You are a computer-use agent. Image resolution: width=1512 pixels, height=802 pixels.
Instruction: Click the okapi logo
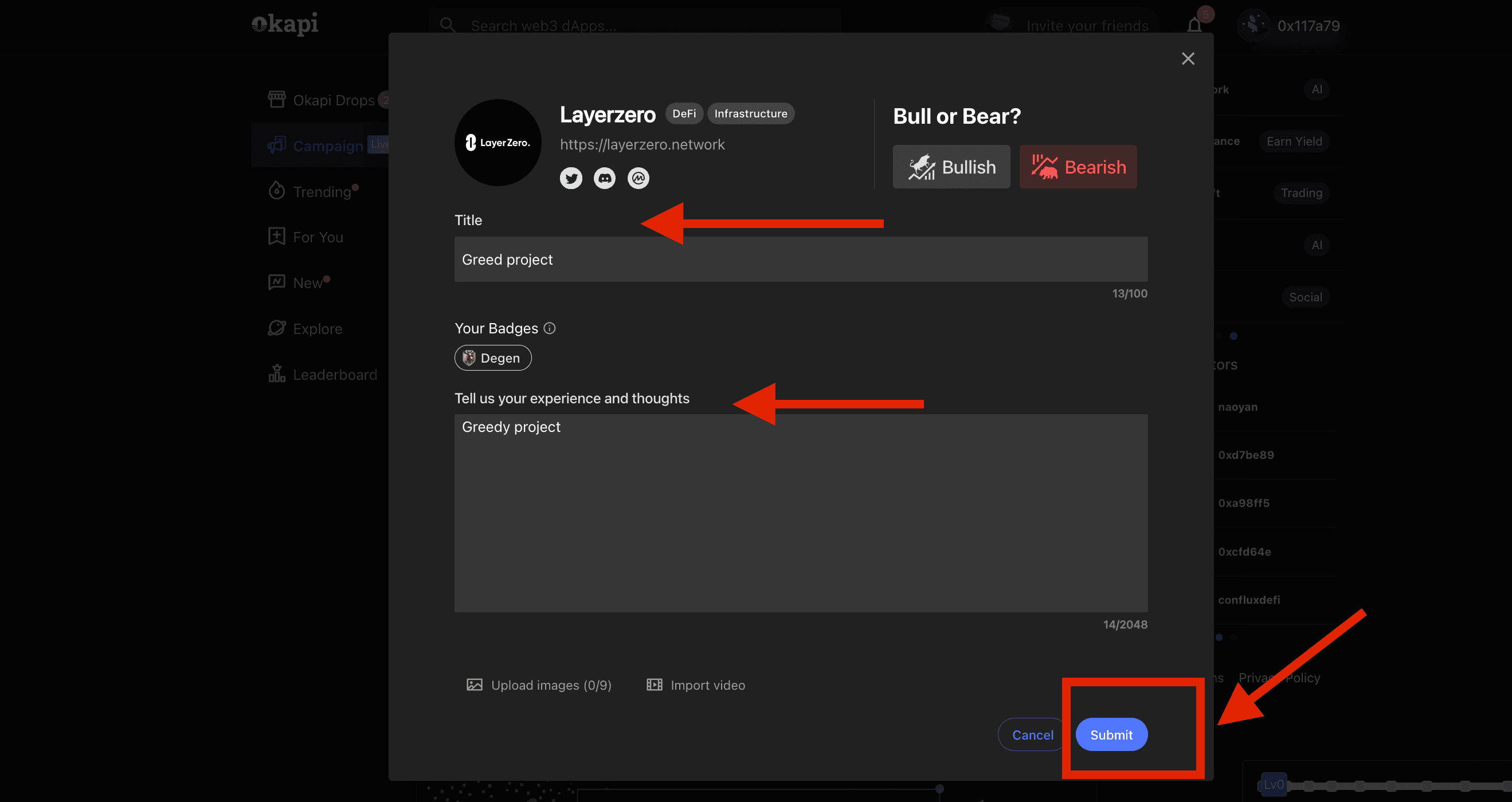[285, 24]
